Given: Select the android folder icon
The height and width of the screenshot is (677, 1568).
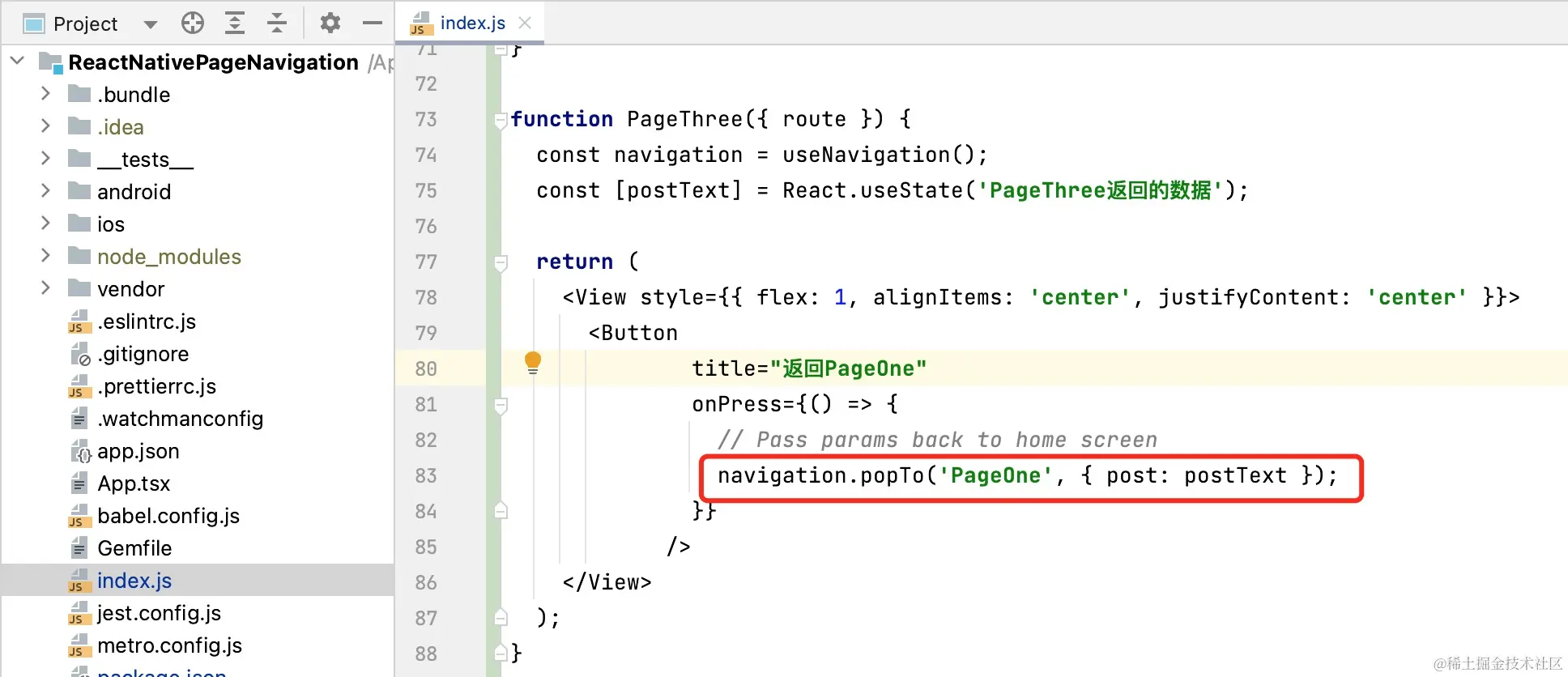Looking at the screenshot, I should (79, 191).
